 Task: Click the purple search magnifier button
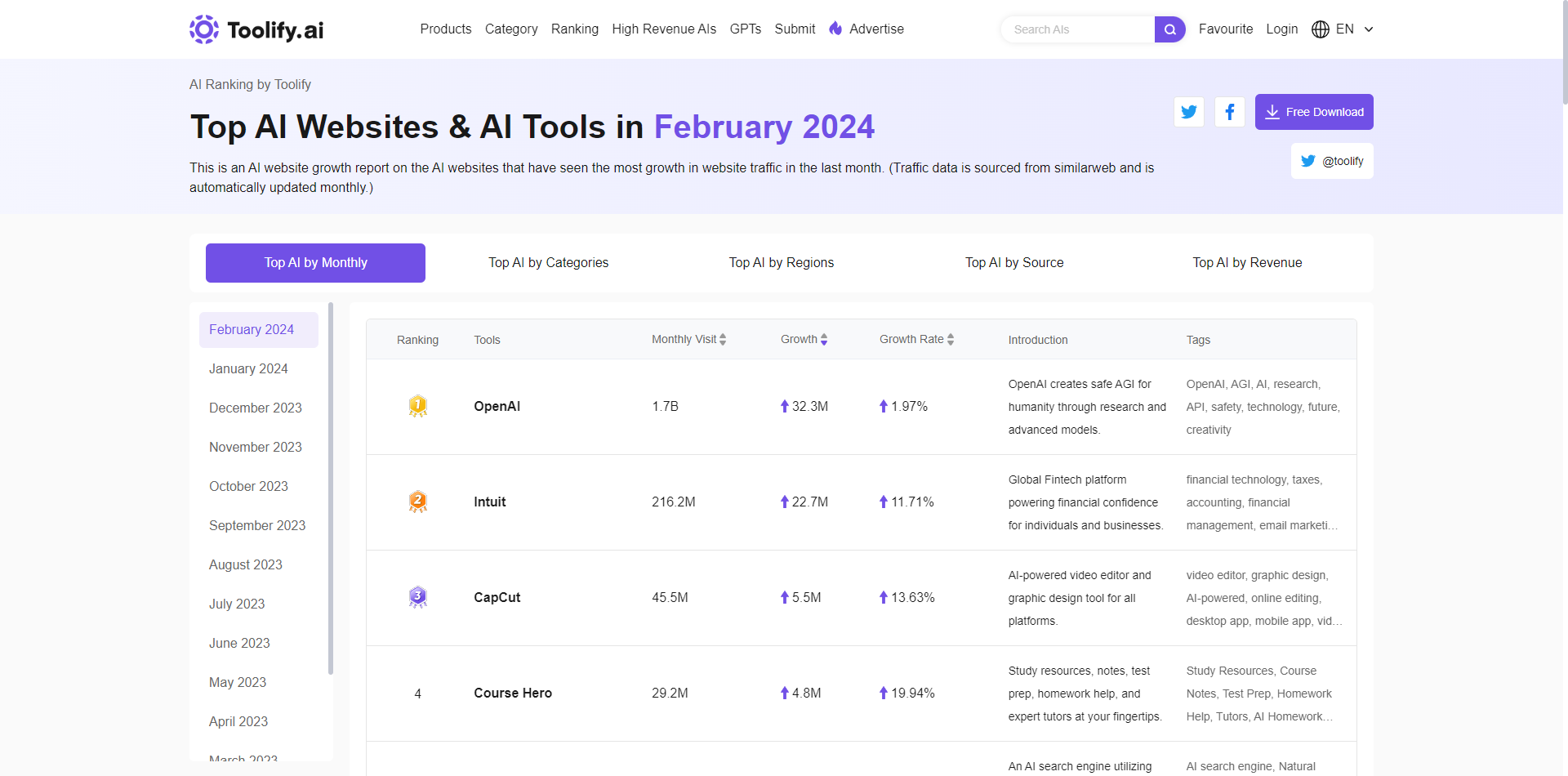pyautogui.click(x=1169, y=29)
